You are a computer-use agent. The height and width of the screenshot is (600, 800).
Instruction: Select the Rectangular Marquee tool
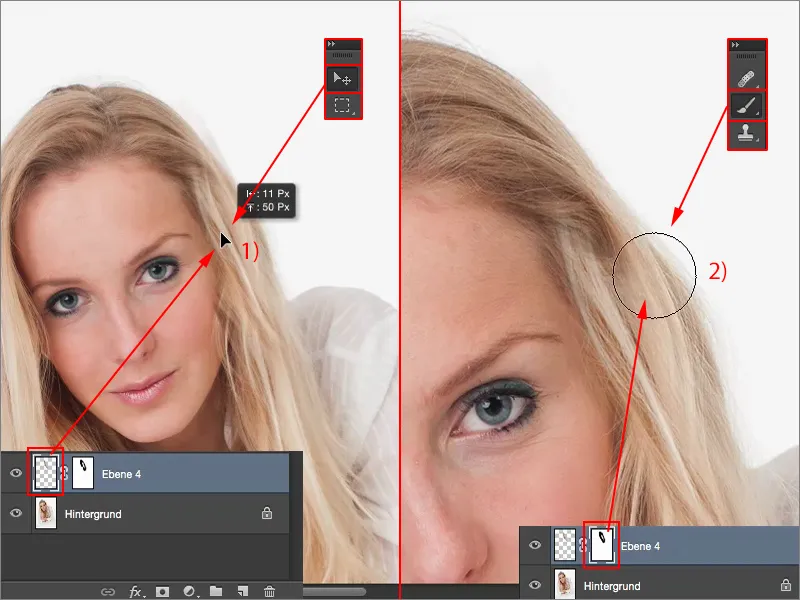[x=342, y=106]
